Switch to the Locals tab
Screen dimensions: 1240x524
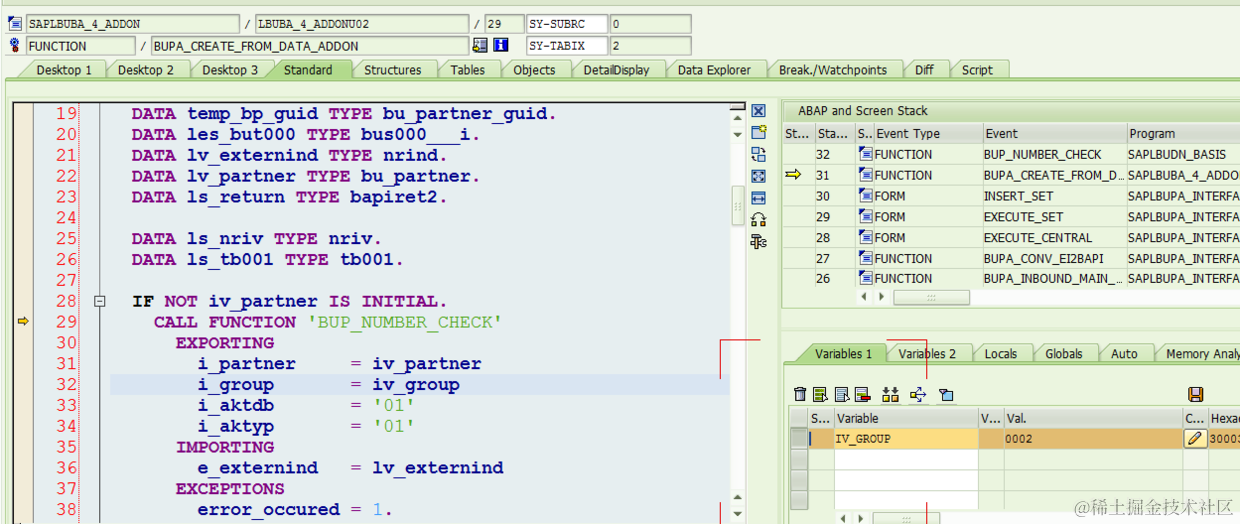point(1001,354)
